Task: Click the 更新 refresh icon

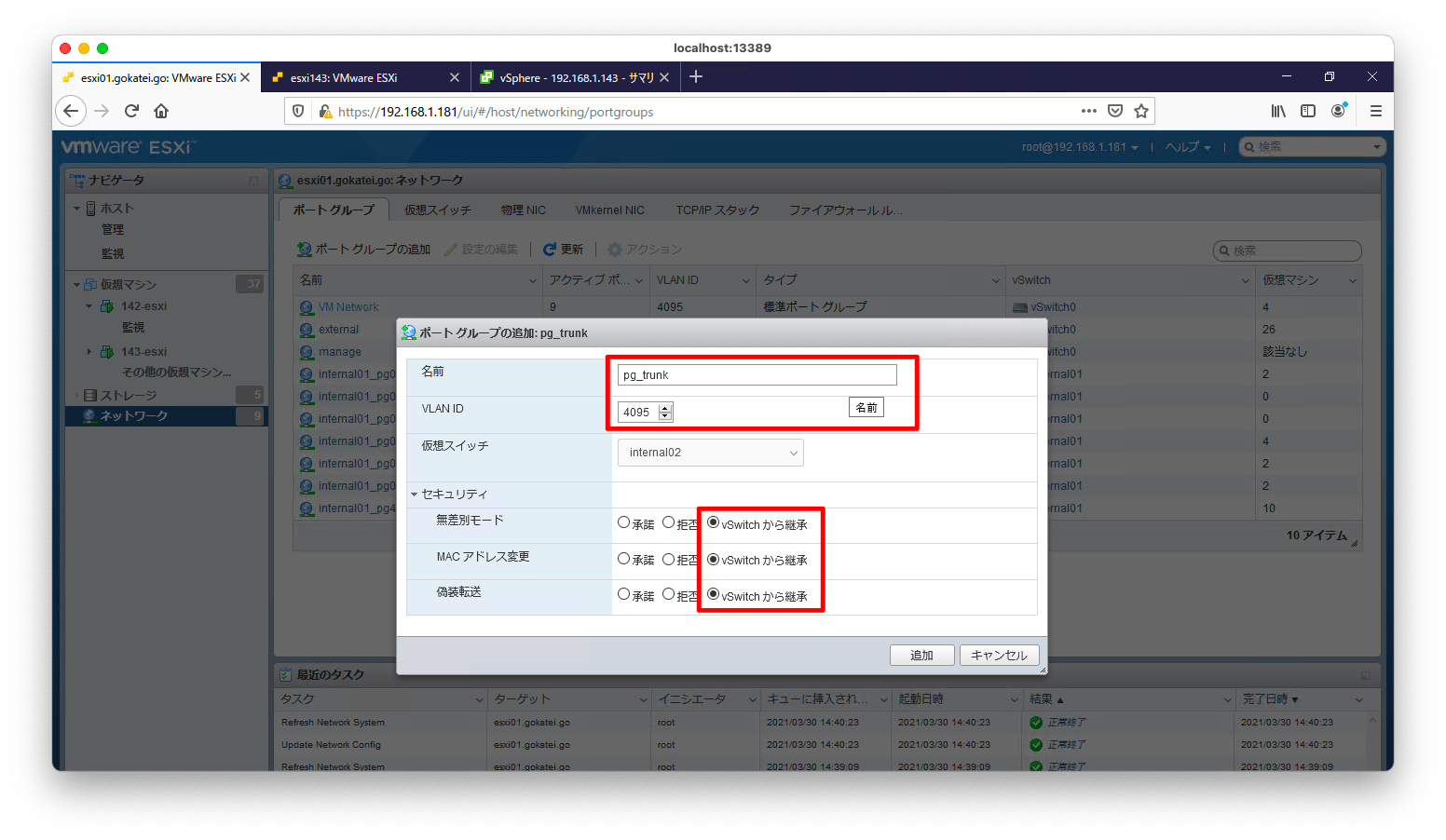Action: pos(550,249)
